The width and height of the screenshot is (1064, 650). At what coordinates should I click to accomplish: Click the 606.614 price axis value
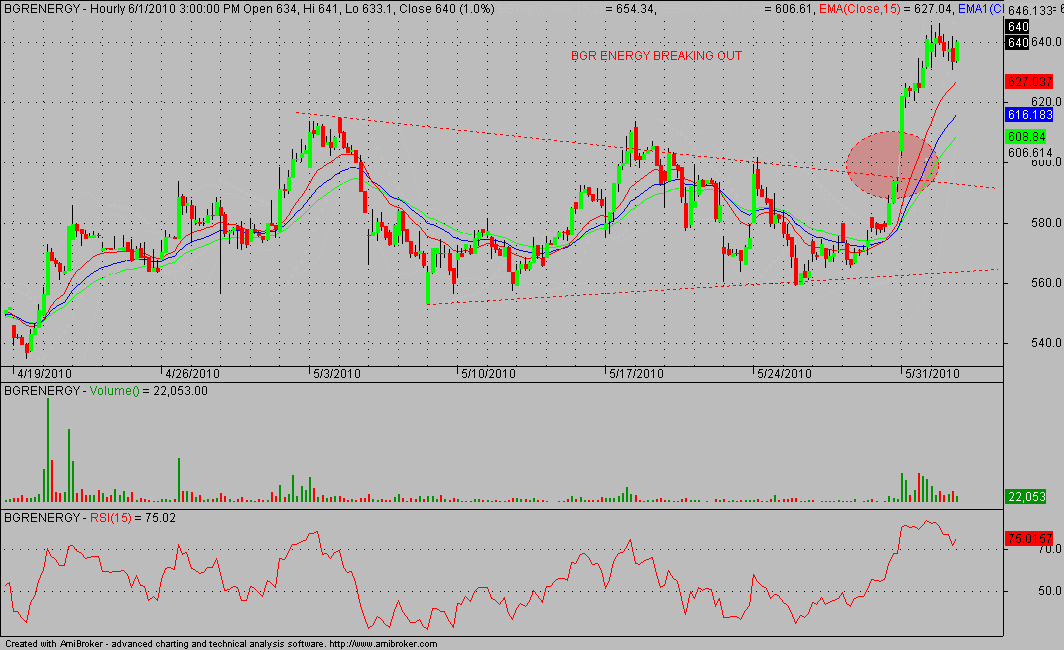(x=1030, y=153)
